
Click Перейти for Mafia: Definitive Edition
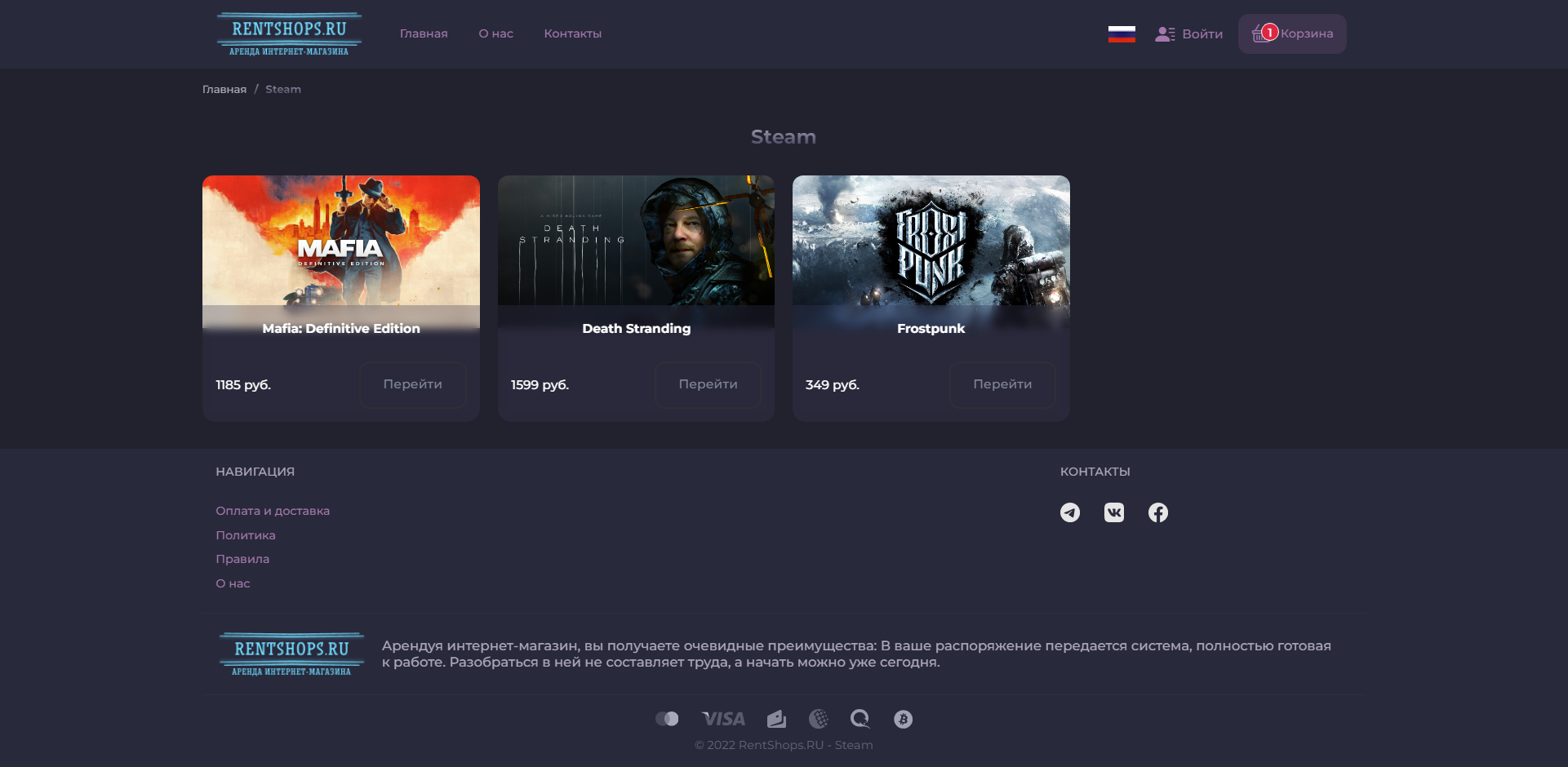point(413,384)
